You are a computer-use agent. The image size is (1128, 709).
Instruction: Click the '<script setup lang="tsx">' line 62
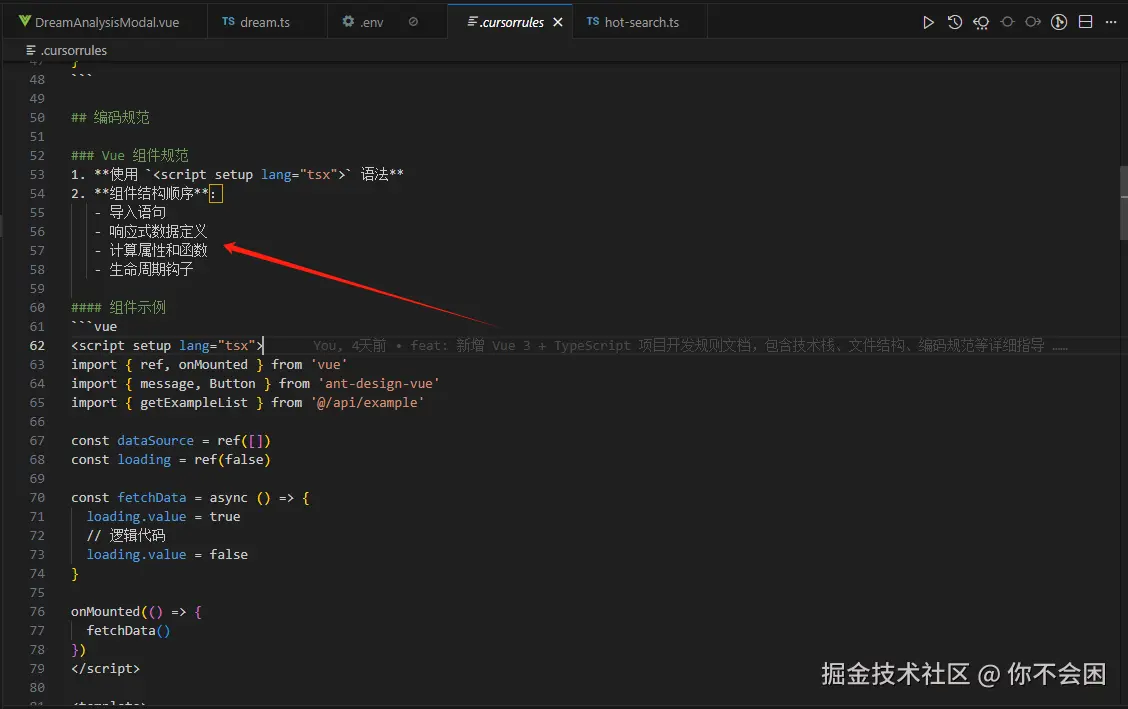coord(167,346)
